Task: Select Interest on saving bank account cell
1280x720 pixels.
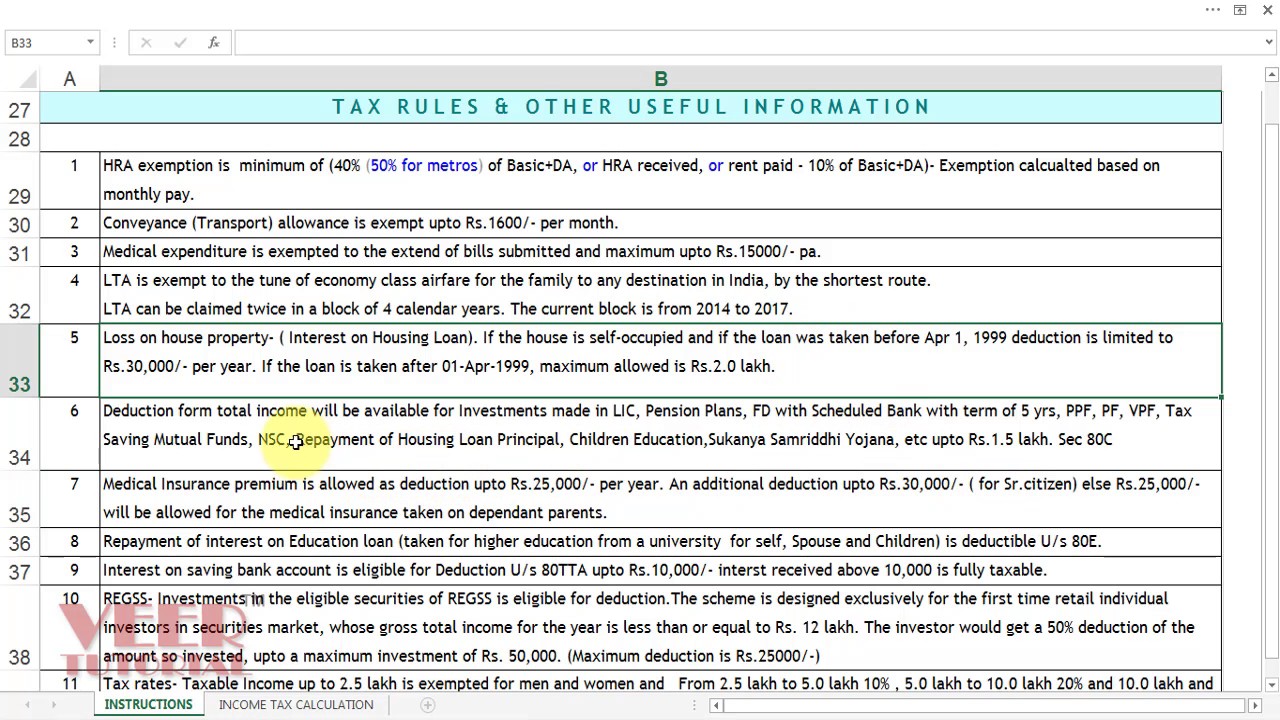Action: tap(660, 571)
